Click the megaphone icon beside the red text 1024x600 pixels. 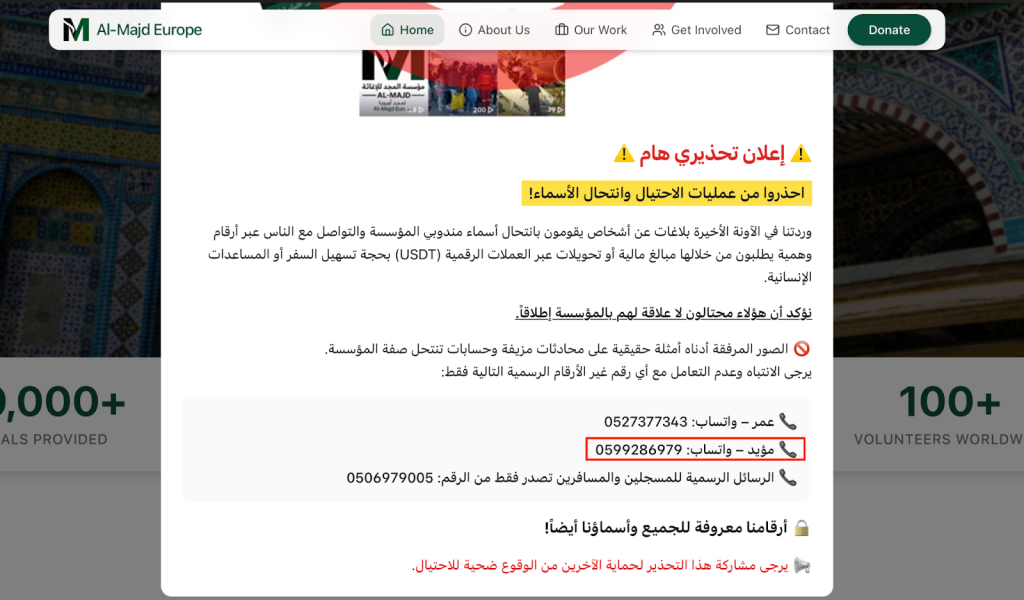801,566
